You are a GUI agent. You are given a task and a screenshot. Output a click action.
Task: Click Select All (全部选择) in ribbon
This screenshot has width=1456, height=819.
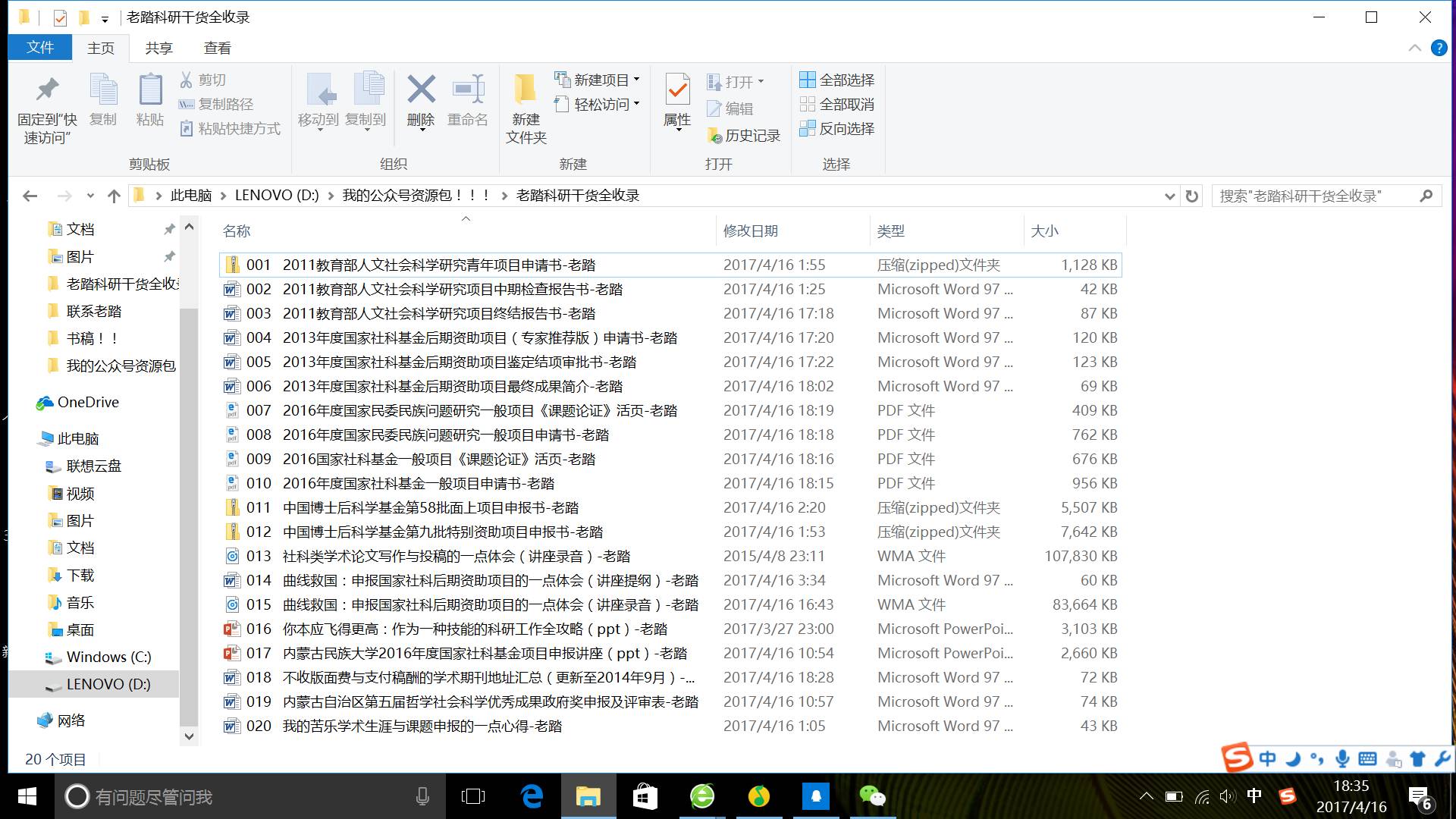coord(837,80)
